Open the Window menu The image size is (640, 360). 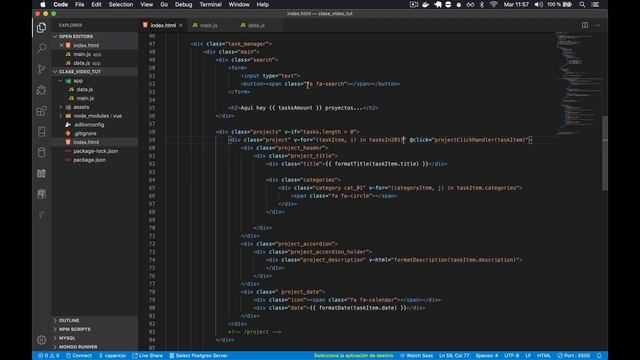(x=239, y=4)
